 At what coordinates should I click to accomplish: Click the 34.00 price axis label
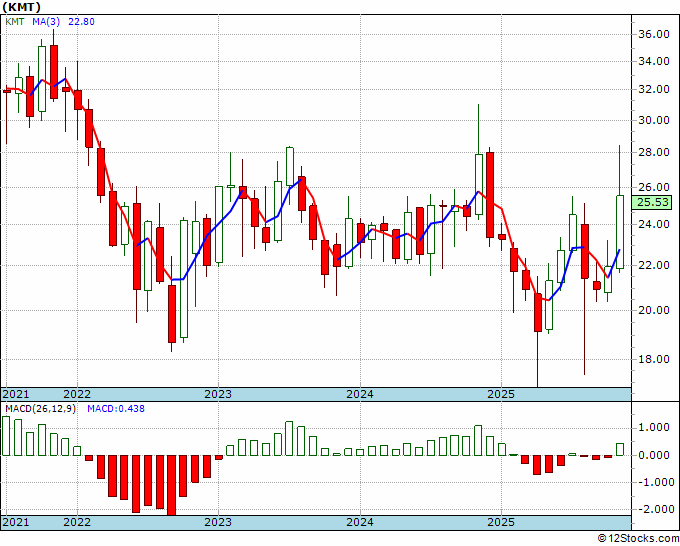(654, 61)
